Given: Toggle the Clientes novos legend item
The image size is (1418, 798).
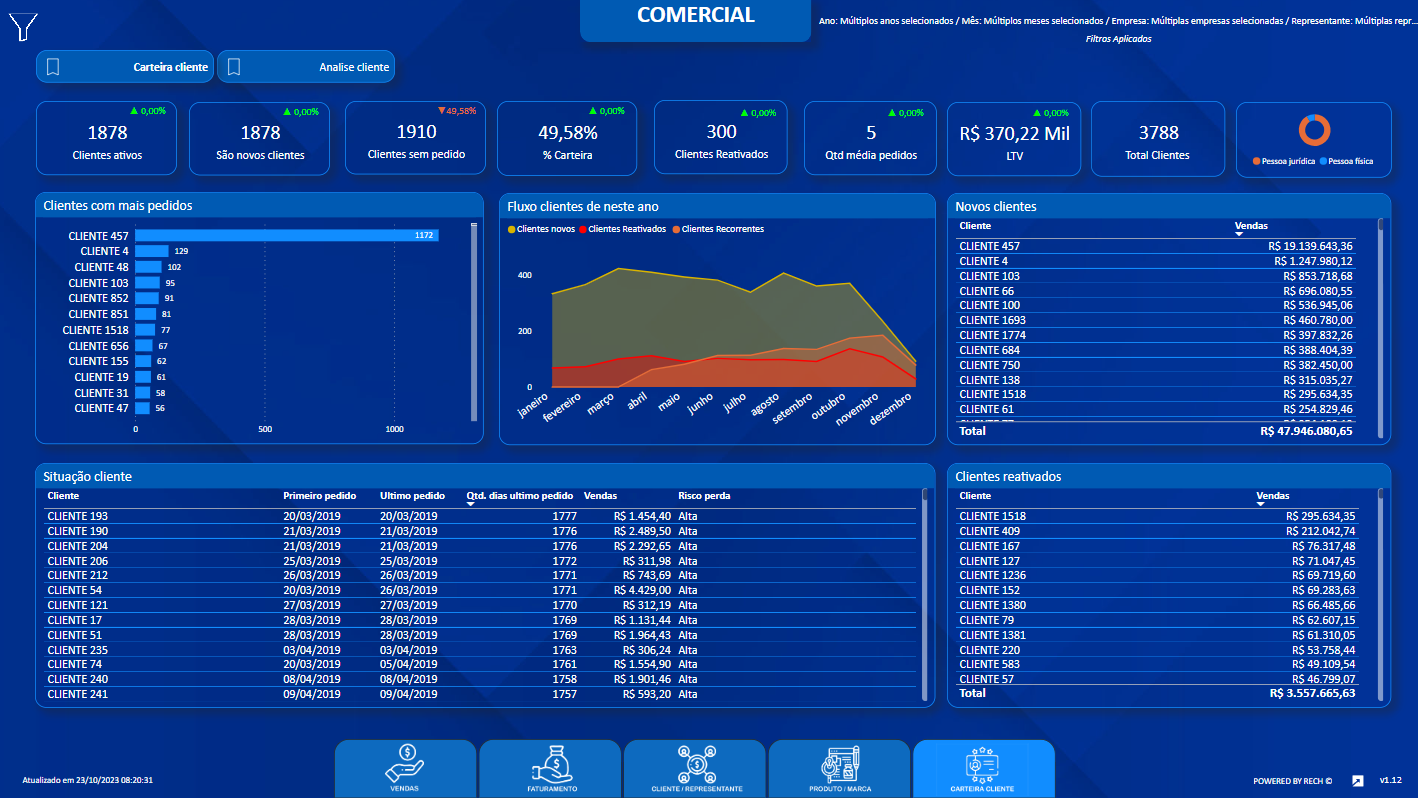Looking at the screenshot, I should coord(540,229).
